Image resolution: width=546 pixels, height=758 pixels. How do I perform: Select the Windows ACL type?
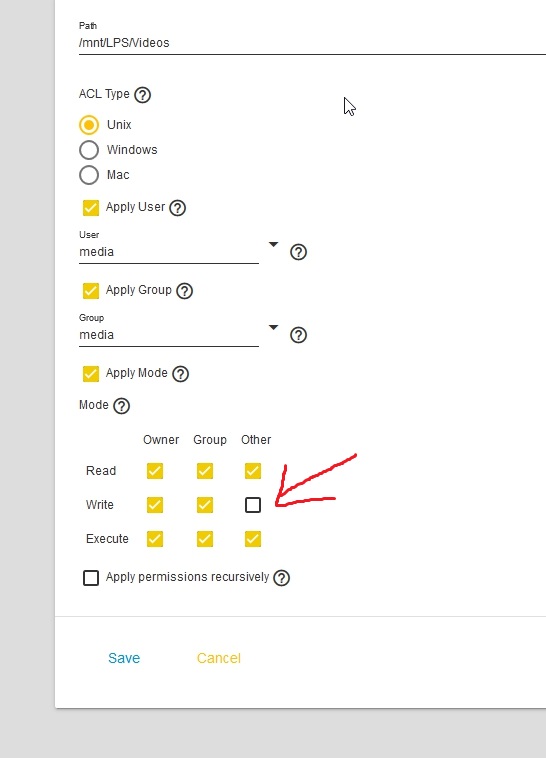[x=89, y=150]
